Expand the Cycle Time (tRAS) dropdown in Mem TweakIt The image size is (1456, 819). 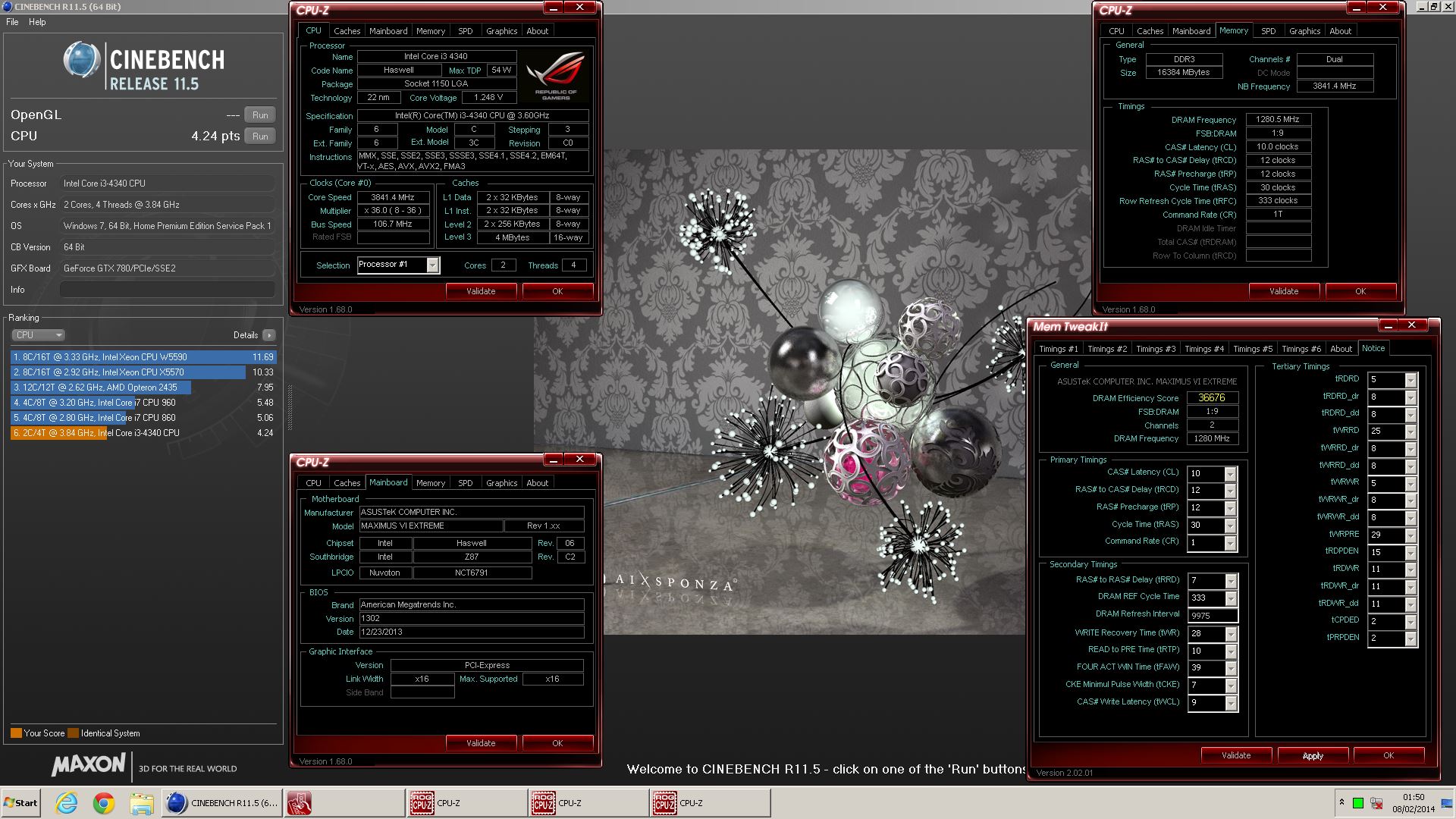pyautogui.click(x=1231, y=526)
